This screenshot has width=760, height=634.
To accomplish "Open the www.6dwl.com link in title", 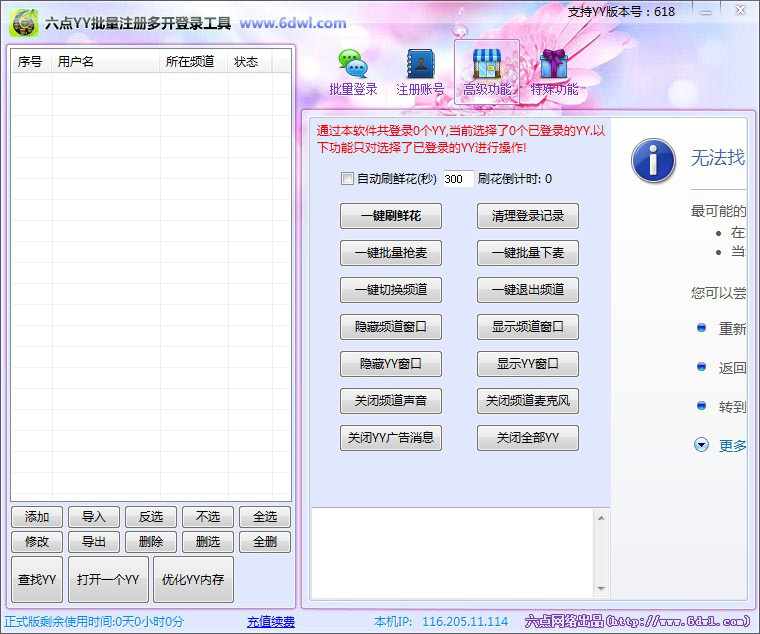I will pos(293,23).
